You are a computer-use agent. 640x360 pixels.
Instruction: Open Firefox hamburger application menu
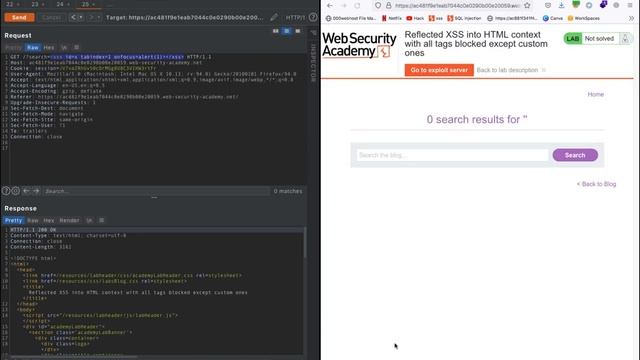click(x=630, y=5)
